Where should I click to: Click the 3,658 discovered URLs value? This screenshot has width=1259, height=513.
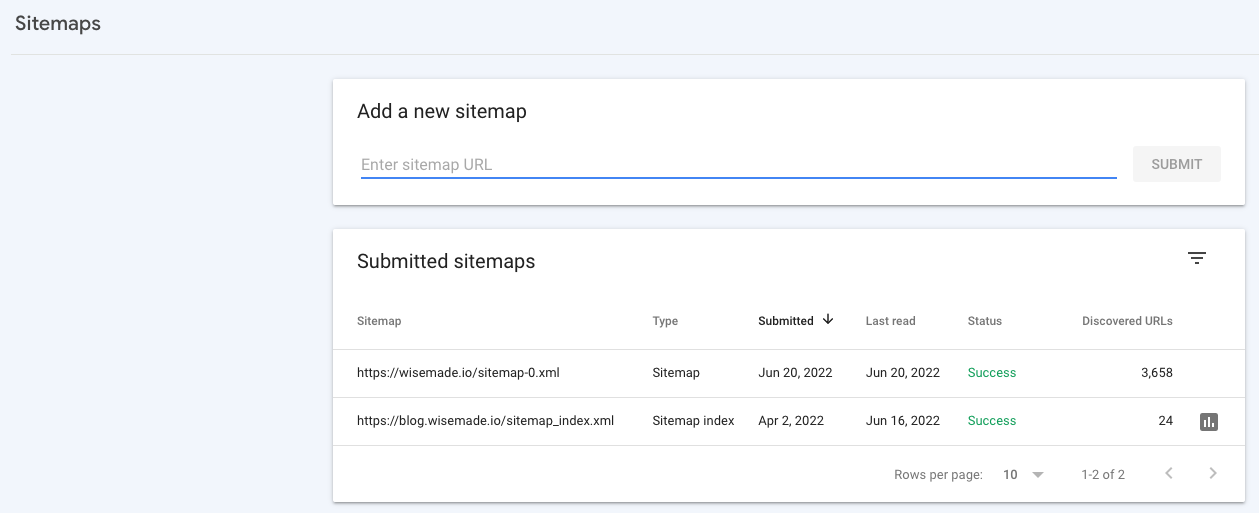point(1156,373)
